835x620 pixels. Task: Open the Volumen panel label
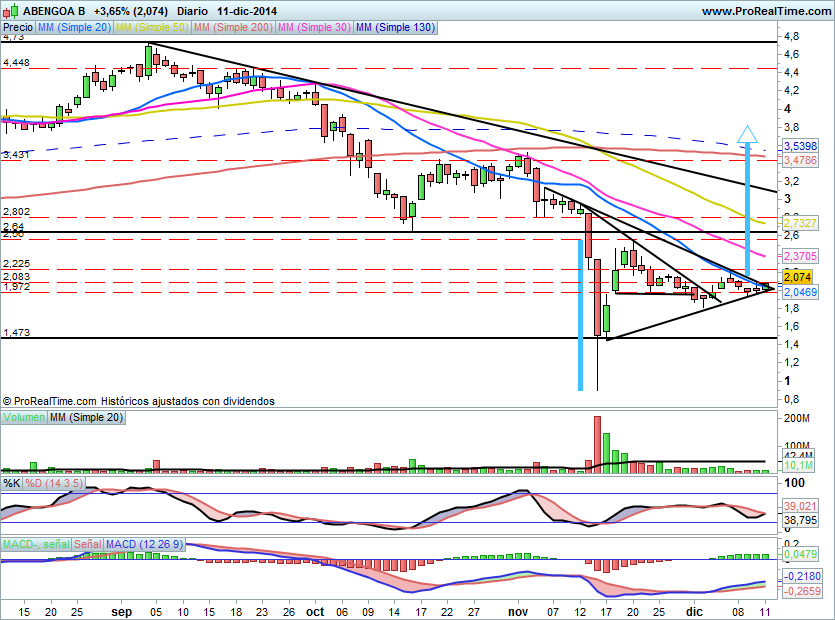(24, 417)
